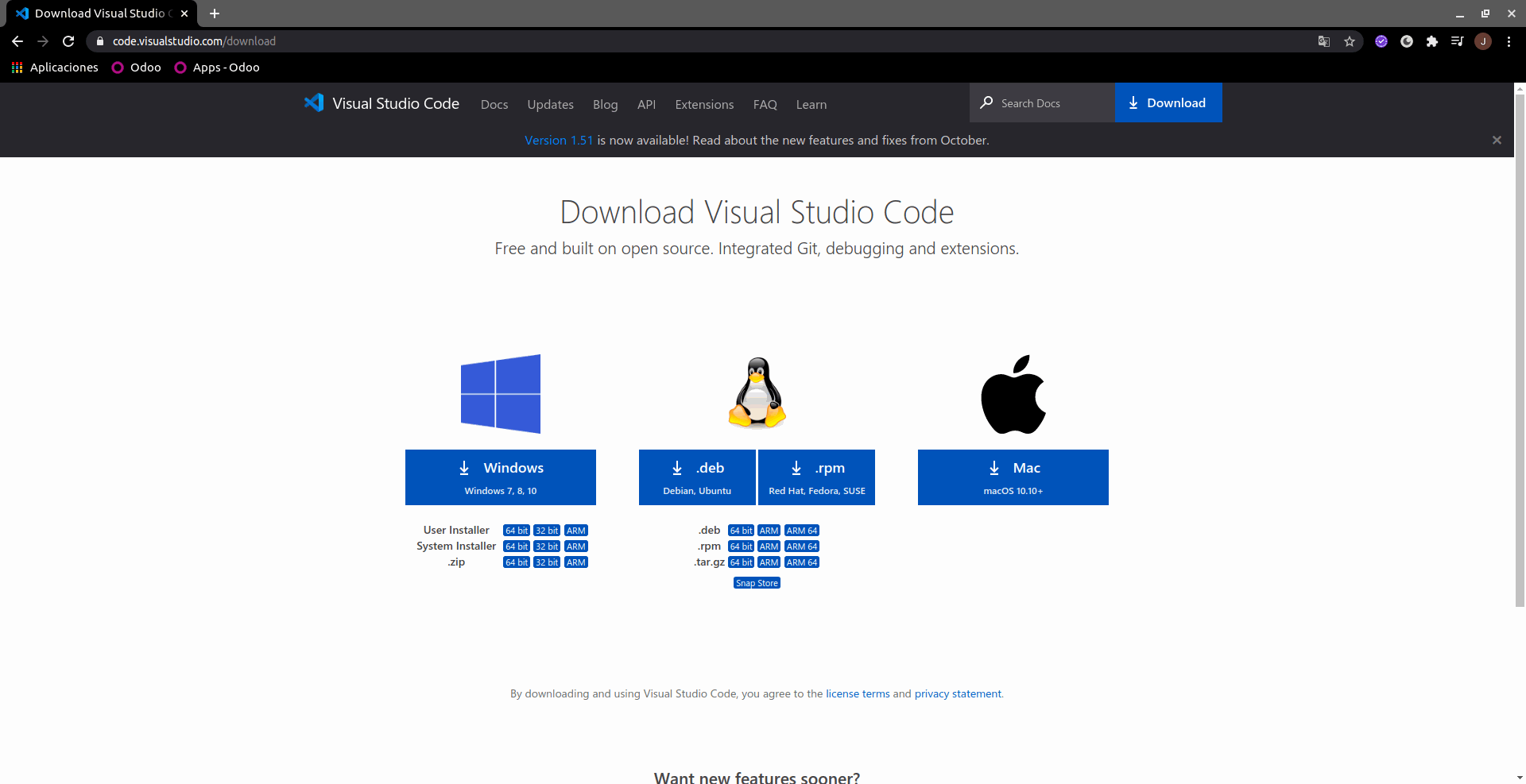Screen dimensions: 1526x784
Task: Click the page vertical scrollbar
Action: click(x=1520, y=350)
